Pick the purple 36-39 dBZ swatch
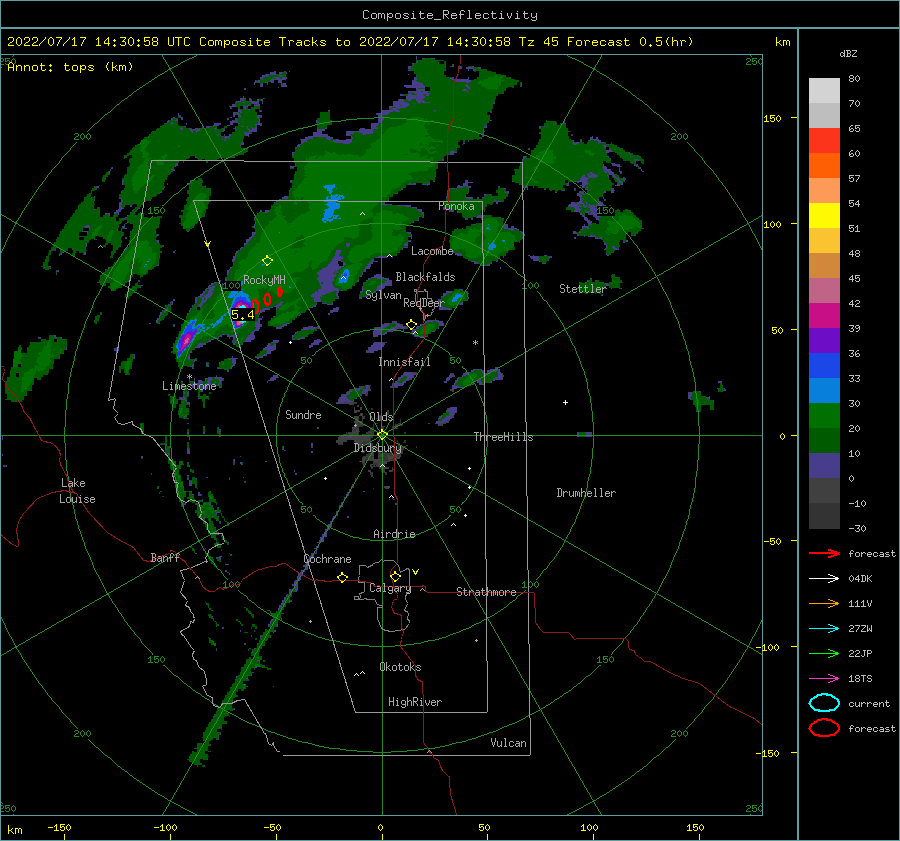 [x=824, y=340]
